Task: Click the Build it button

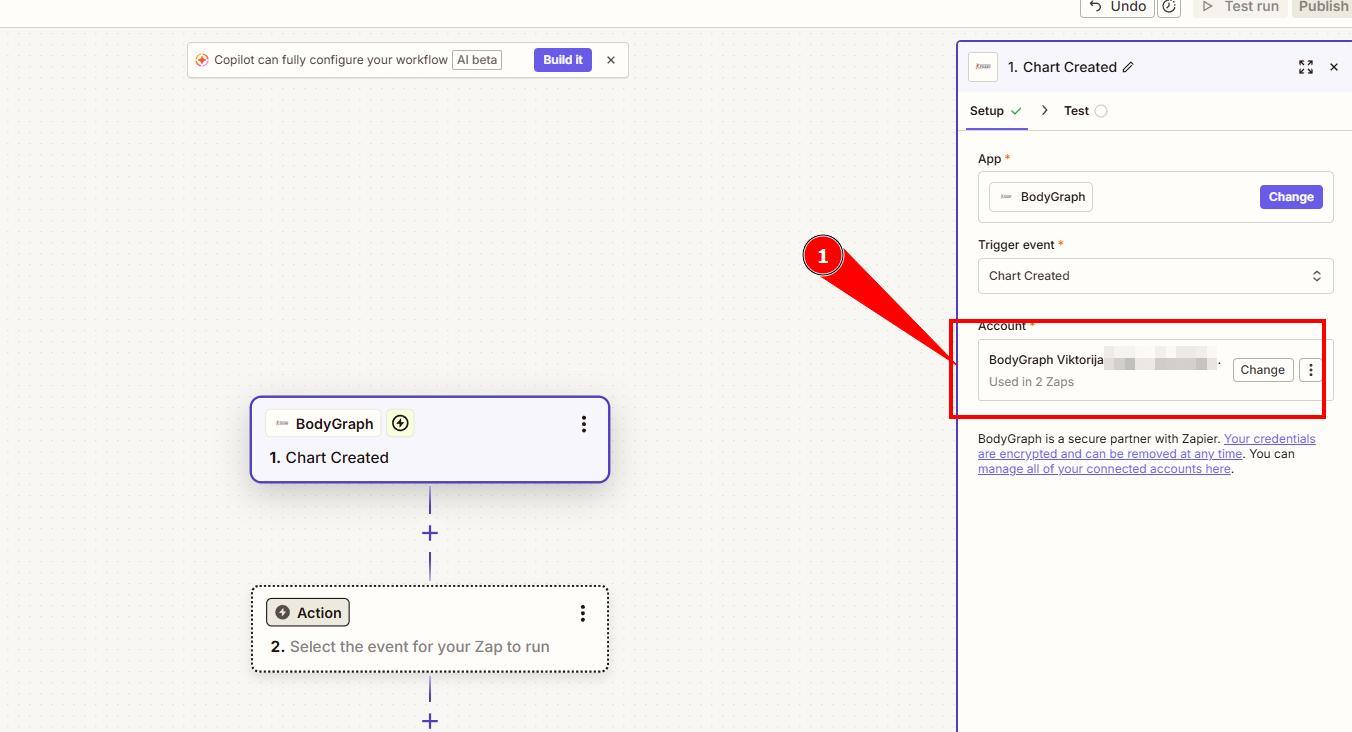Action: [562, 60]
